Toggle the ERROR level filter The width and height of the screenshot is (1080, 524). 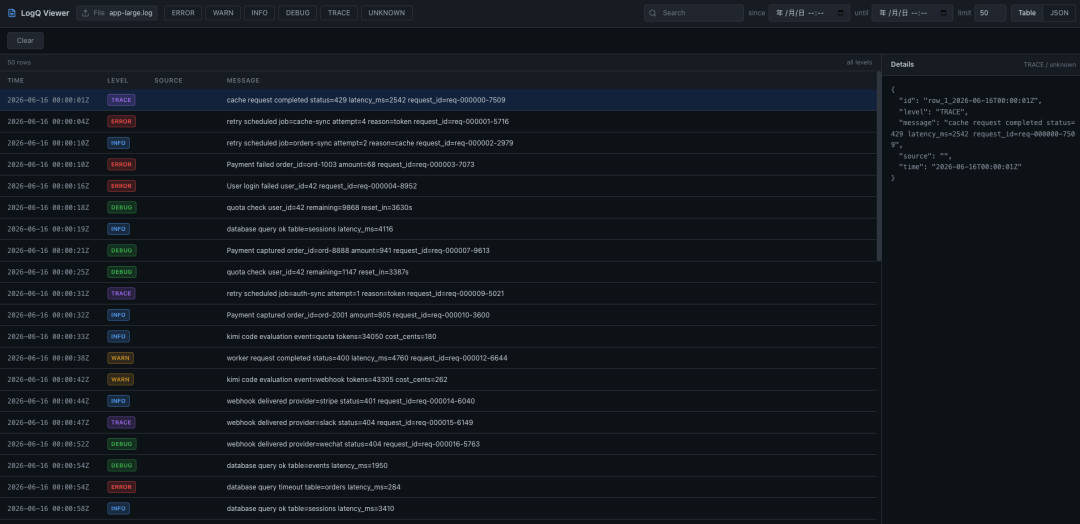[183, 13]
